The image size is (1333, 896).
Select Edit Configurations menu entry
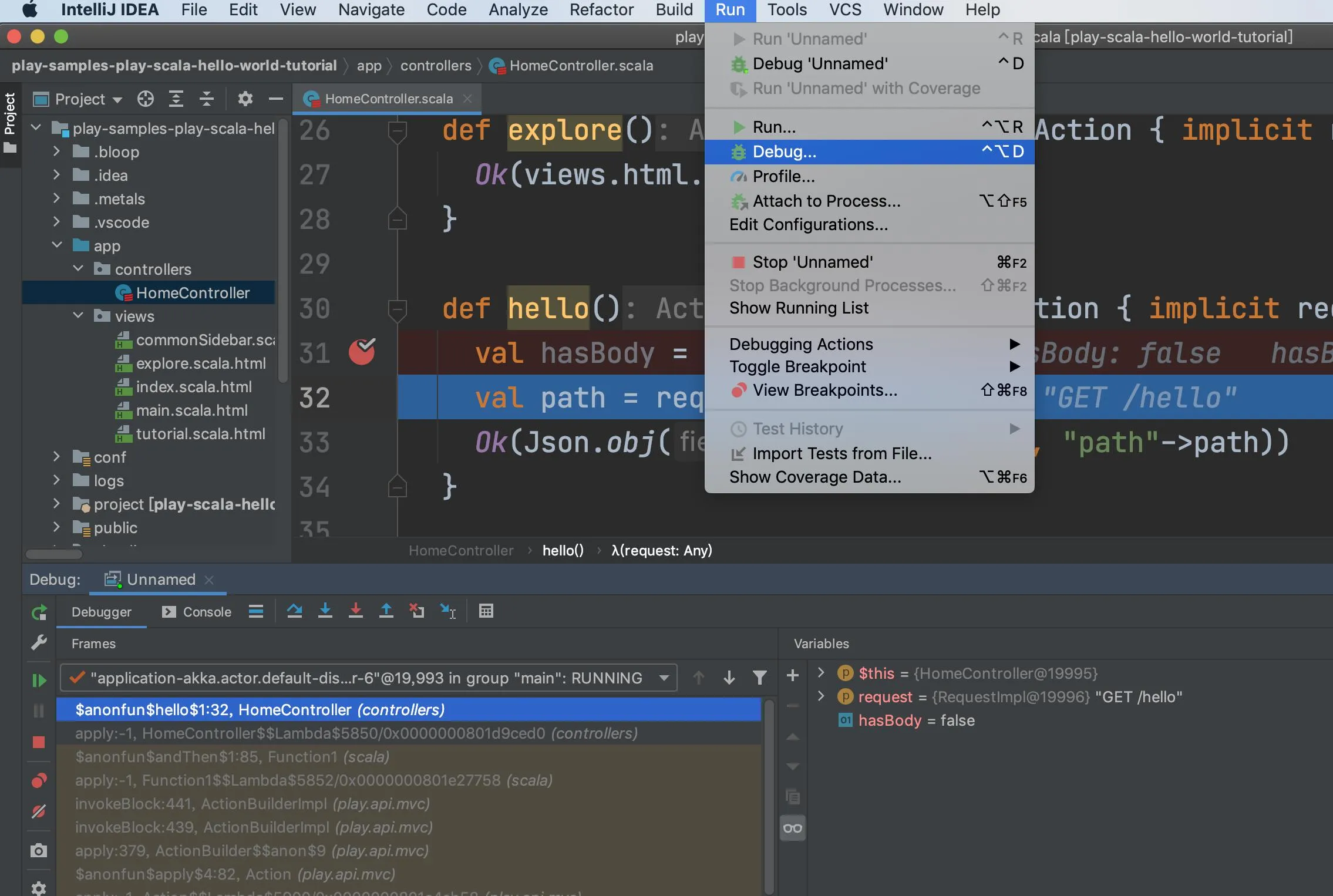808,225
